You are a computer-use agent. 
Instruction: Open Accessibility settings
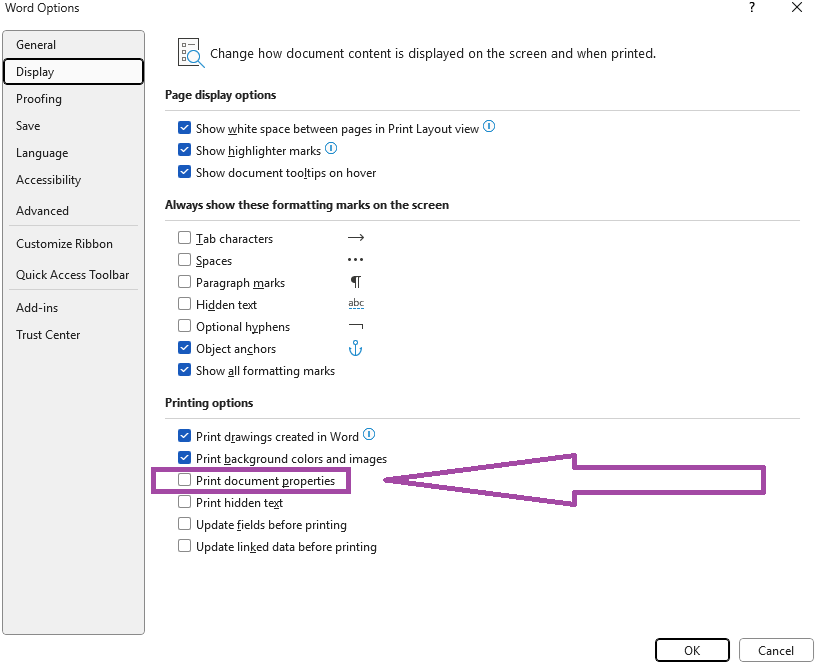point(73,180)
